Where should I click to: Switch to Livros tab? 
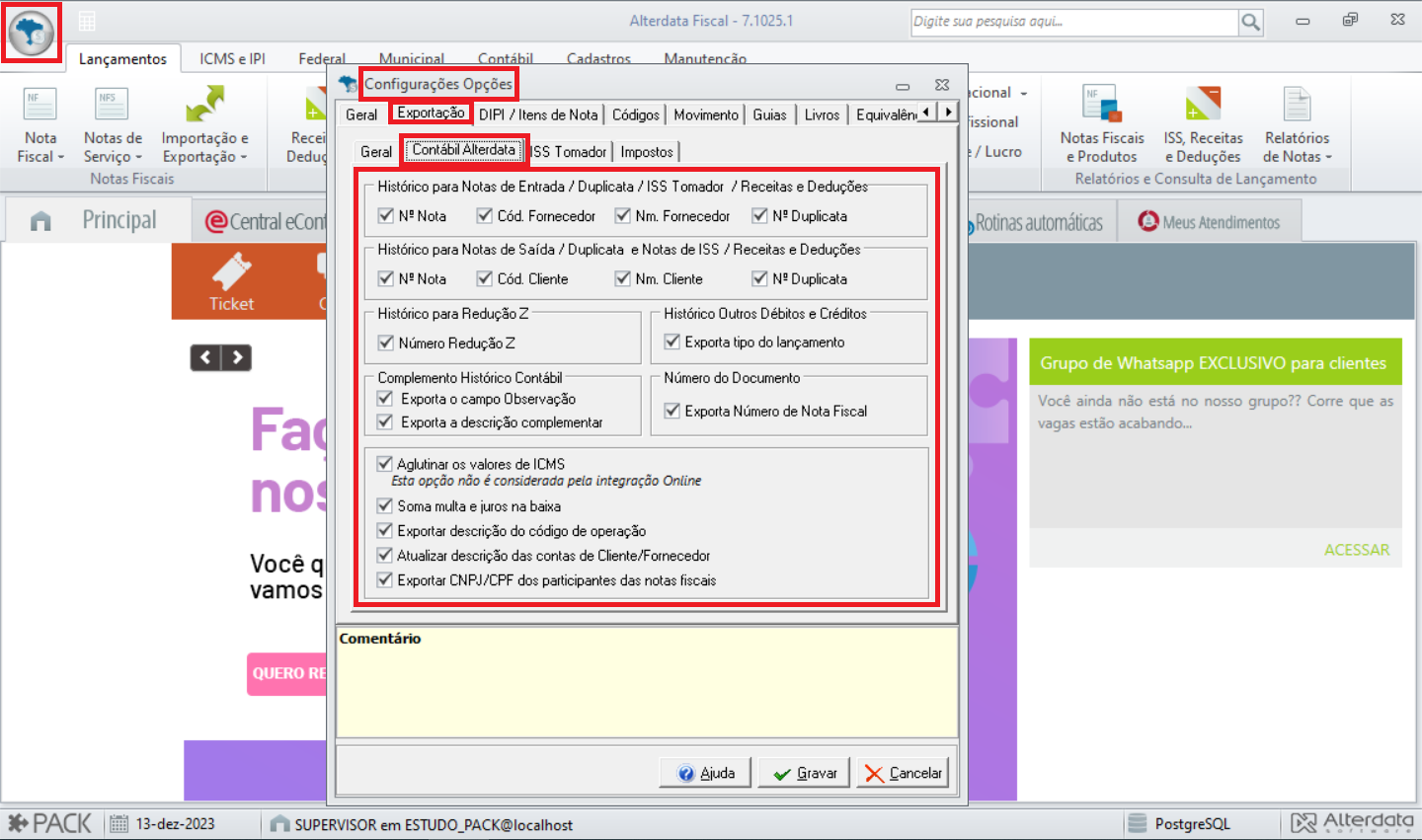(822, 115)
